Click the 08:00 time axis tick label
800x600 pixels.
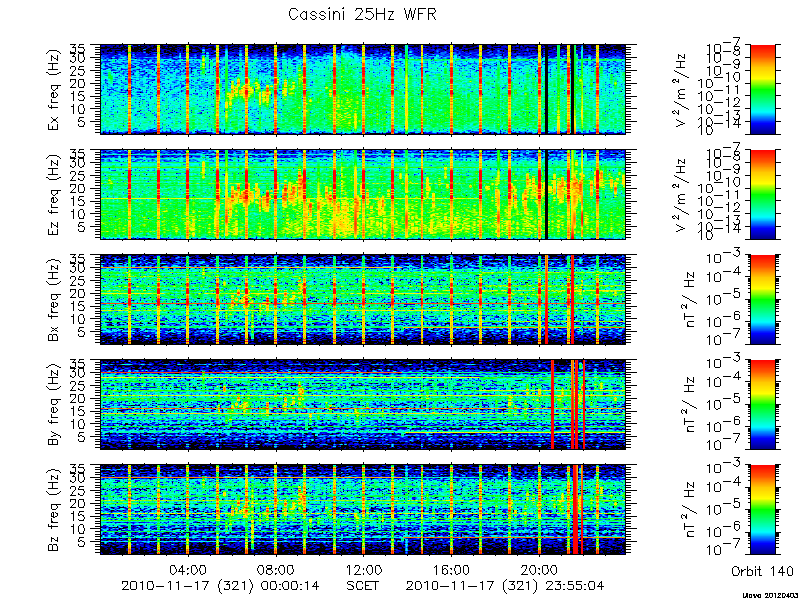pos(276,569)
